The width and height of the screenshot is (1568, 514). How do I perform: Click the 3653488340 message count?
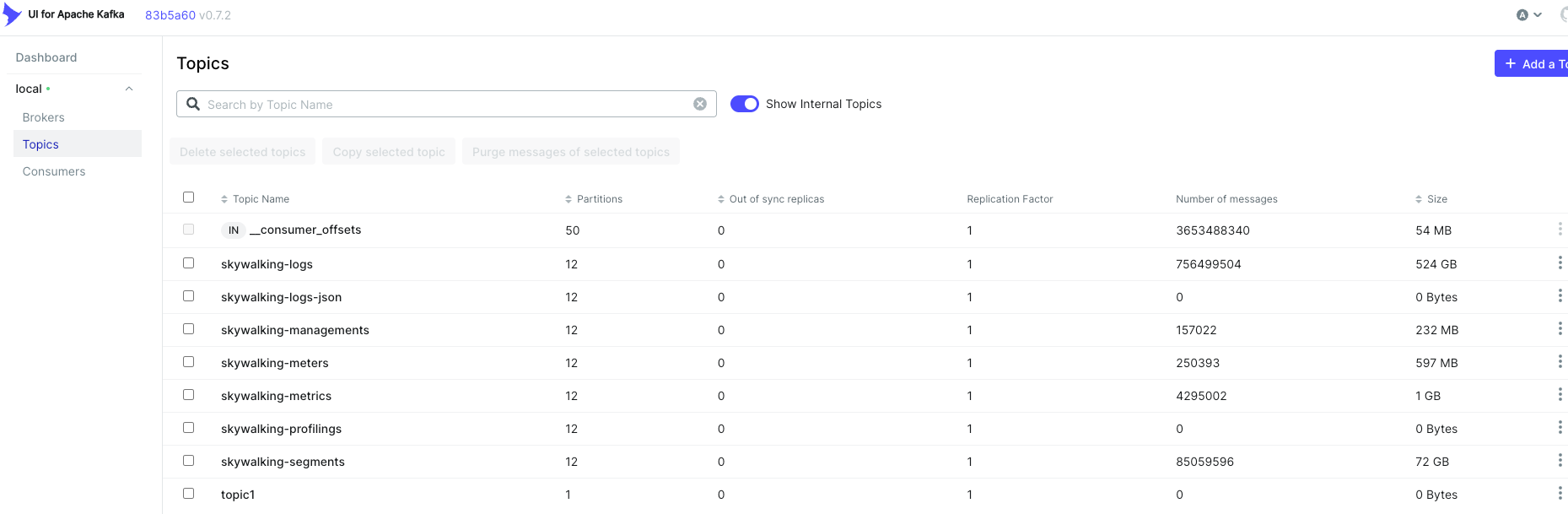pyautogui.click(x=1213, y=230)
